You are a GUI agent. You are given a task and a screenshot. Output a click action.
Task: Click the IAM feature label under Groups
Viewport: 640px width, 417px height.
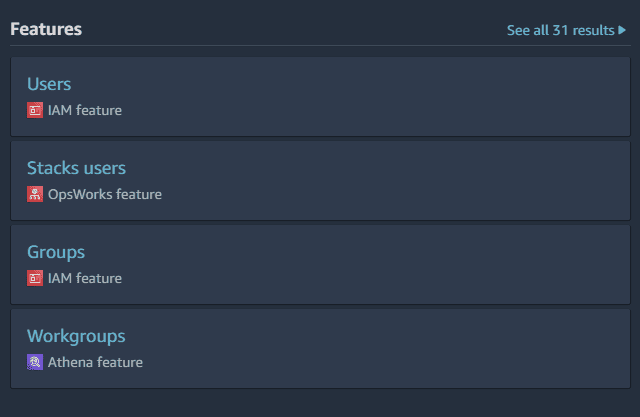[85, 278]
